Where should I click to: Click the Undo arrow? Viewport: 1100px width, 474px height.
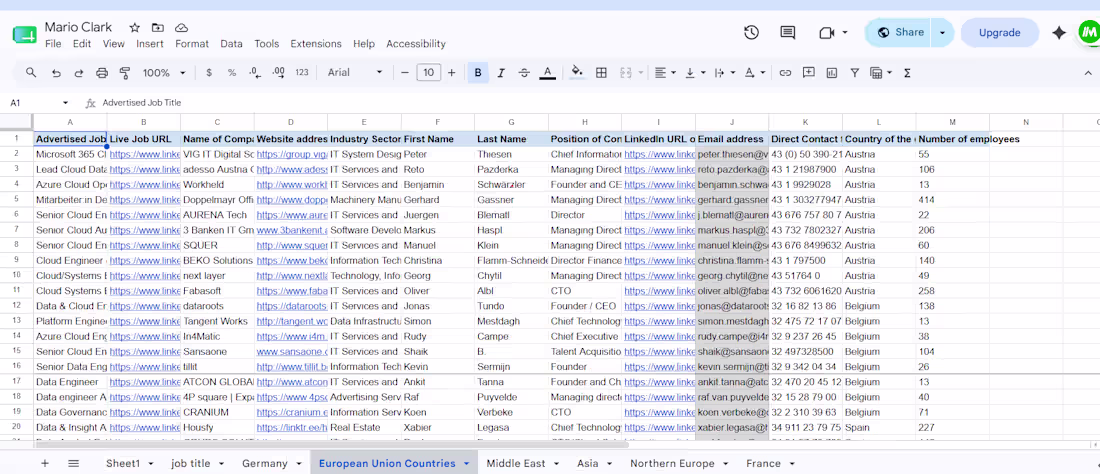(56, 72)
